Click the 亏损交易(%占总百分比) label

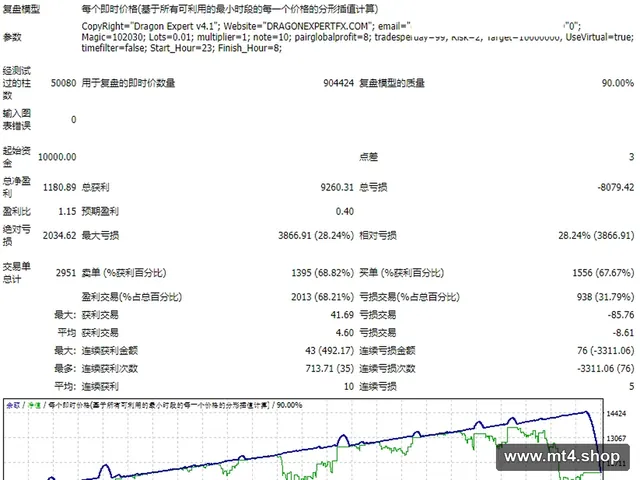click(409, 297)
